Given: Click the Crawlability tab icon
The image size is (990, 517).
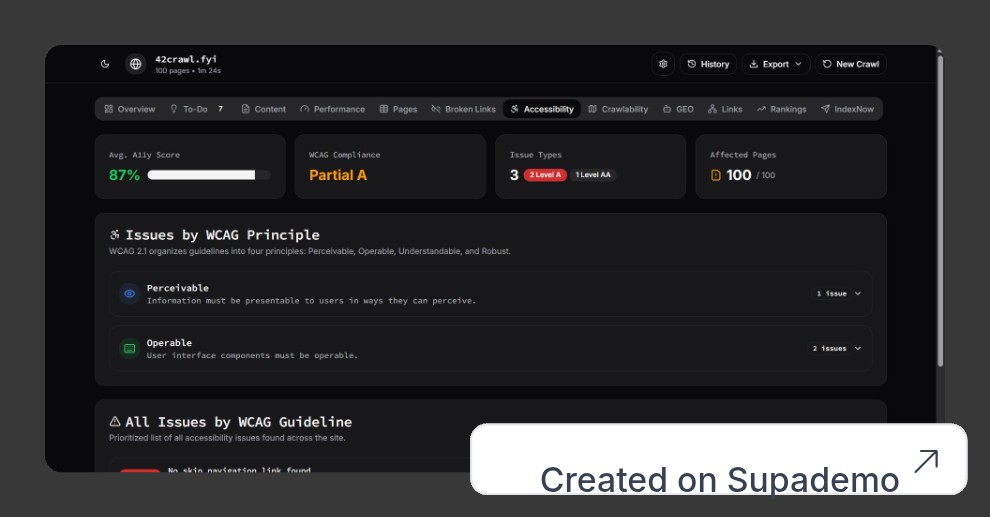Looking at the screenshot, I should point(593,109).
